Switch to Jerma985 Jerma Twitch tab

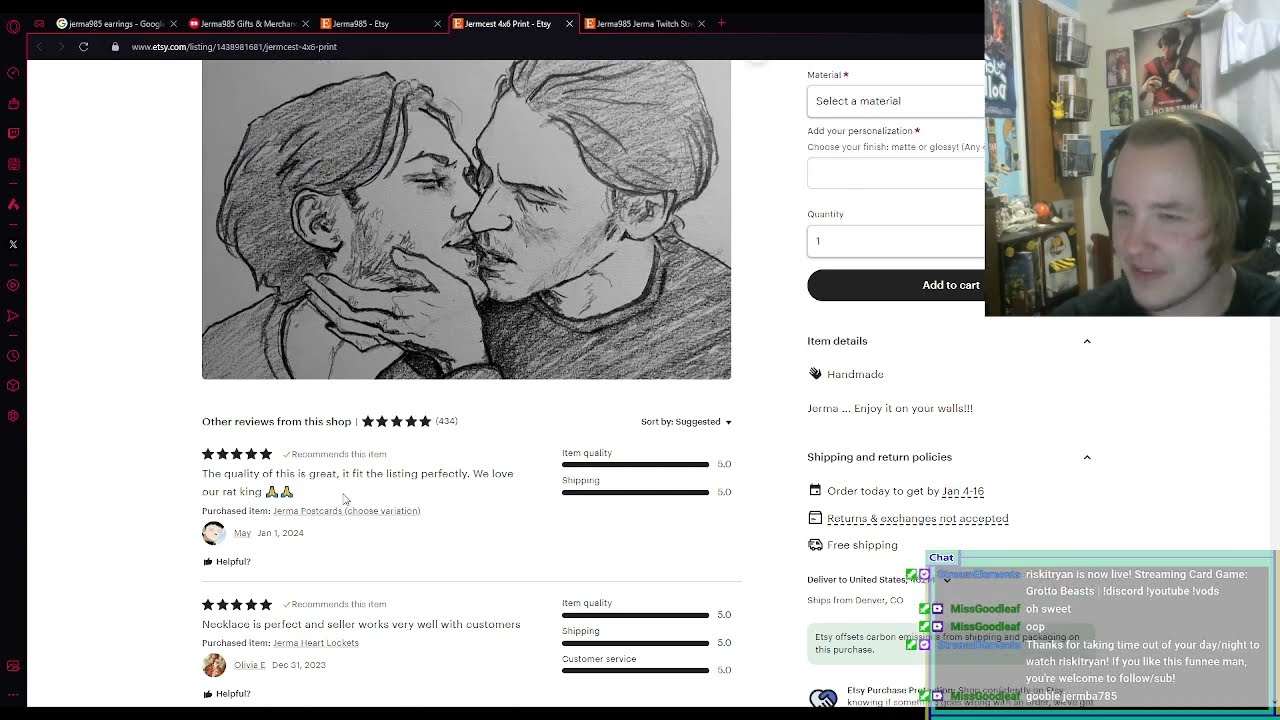[x=644, y=23]
